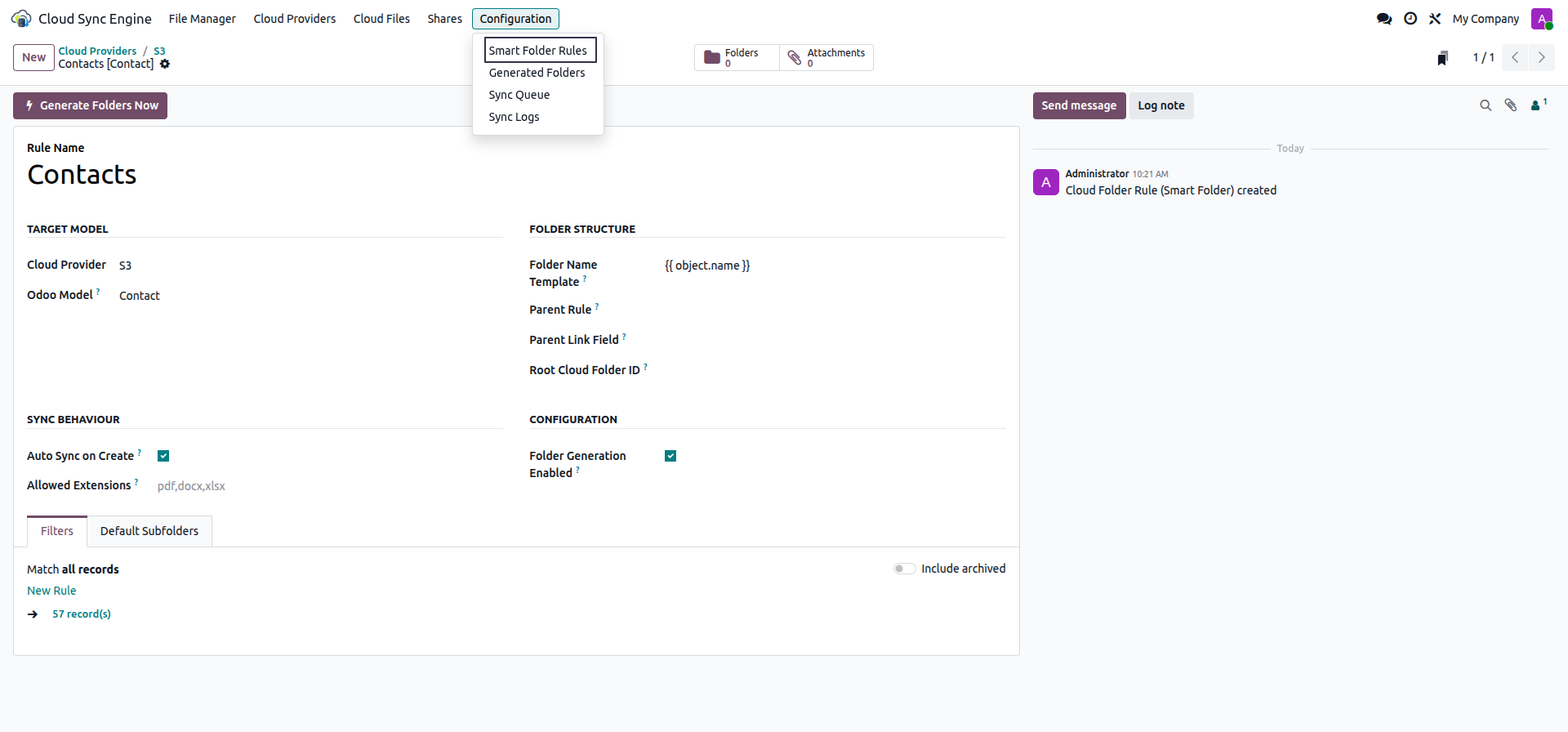Image resolution: width=1568 pixels, height=732 pixels.
Task: Open the debug tools icon
Action: [x=1435, y=18]
